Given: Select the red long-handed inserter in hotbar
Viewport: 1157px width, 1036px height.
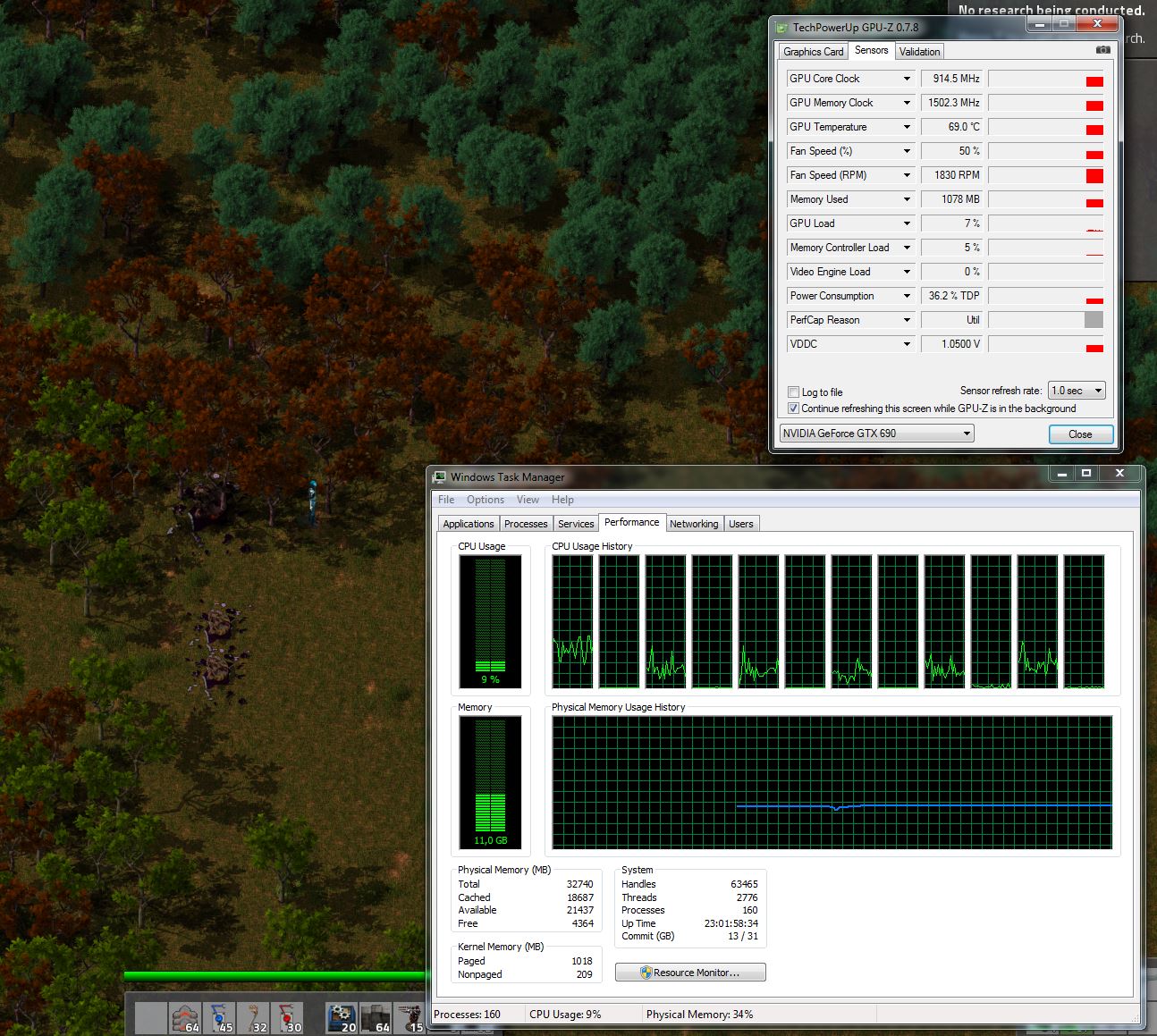Looking at the screenshot, I should (288, 1018).
